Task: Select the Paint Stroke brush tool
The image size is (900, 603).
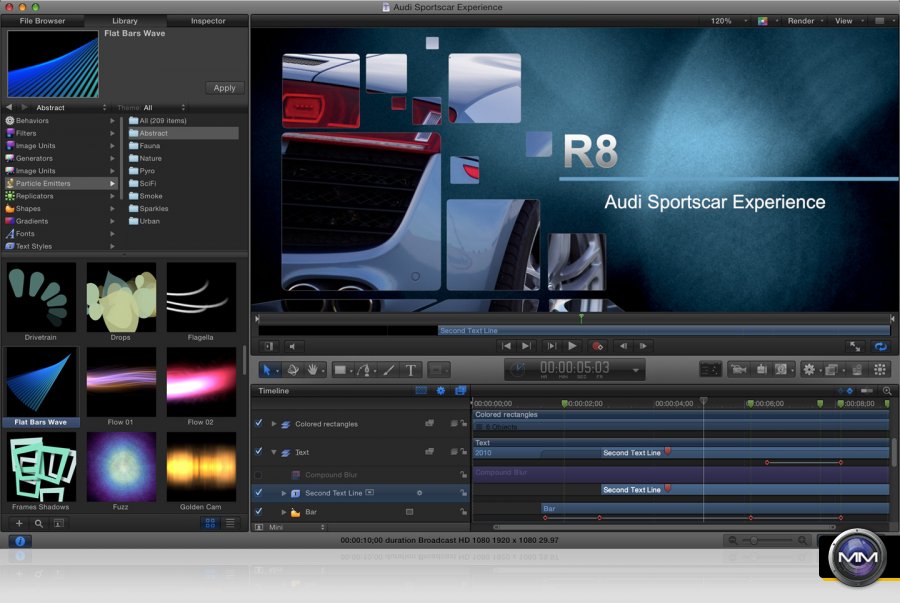Action: 389,370
